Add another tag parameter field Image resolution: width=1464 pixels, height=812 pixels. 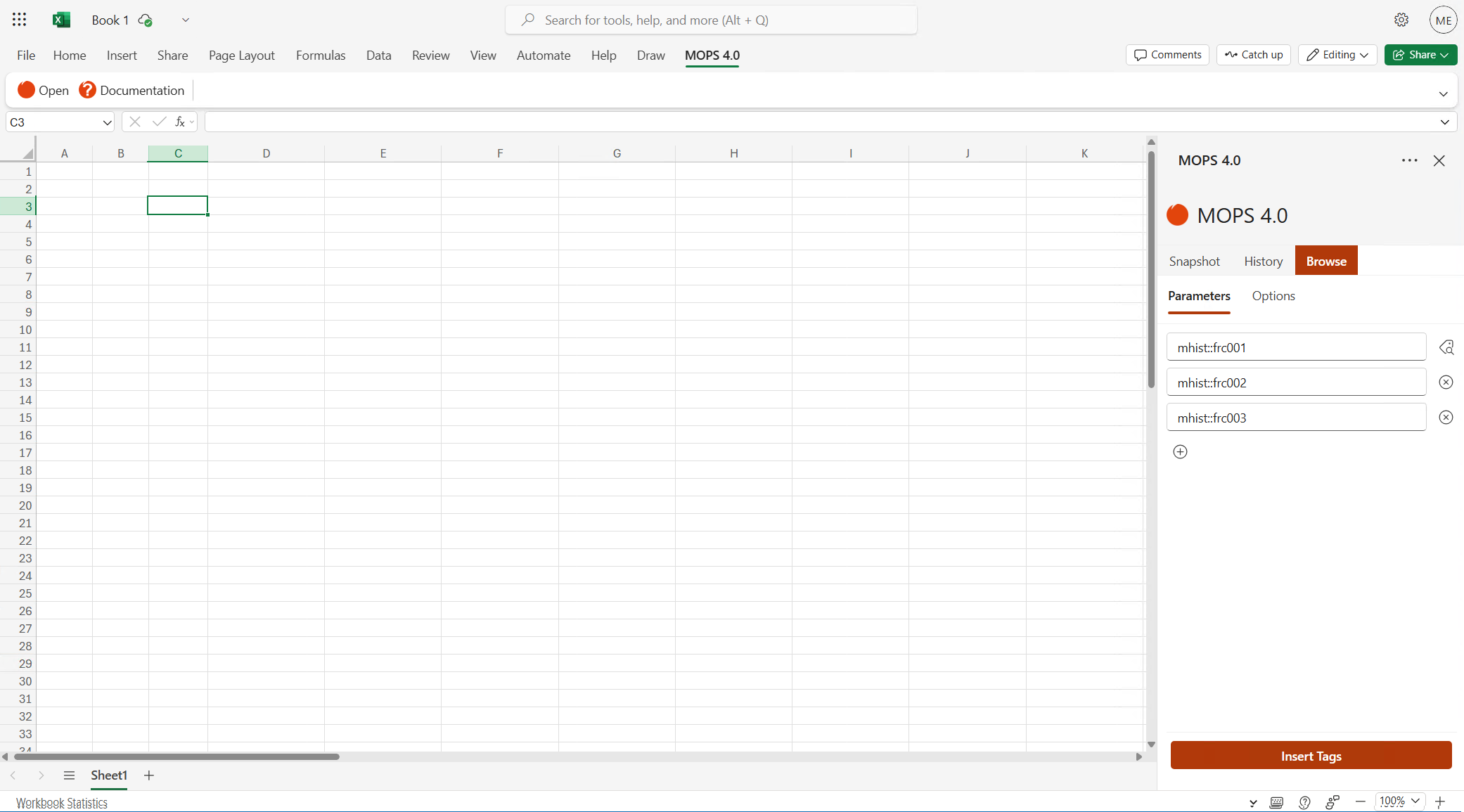tap(1180, 451)
